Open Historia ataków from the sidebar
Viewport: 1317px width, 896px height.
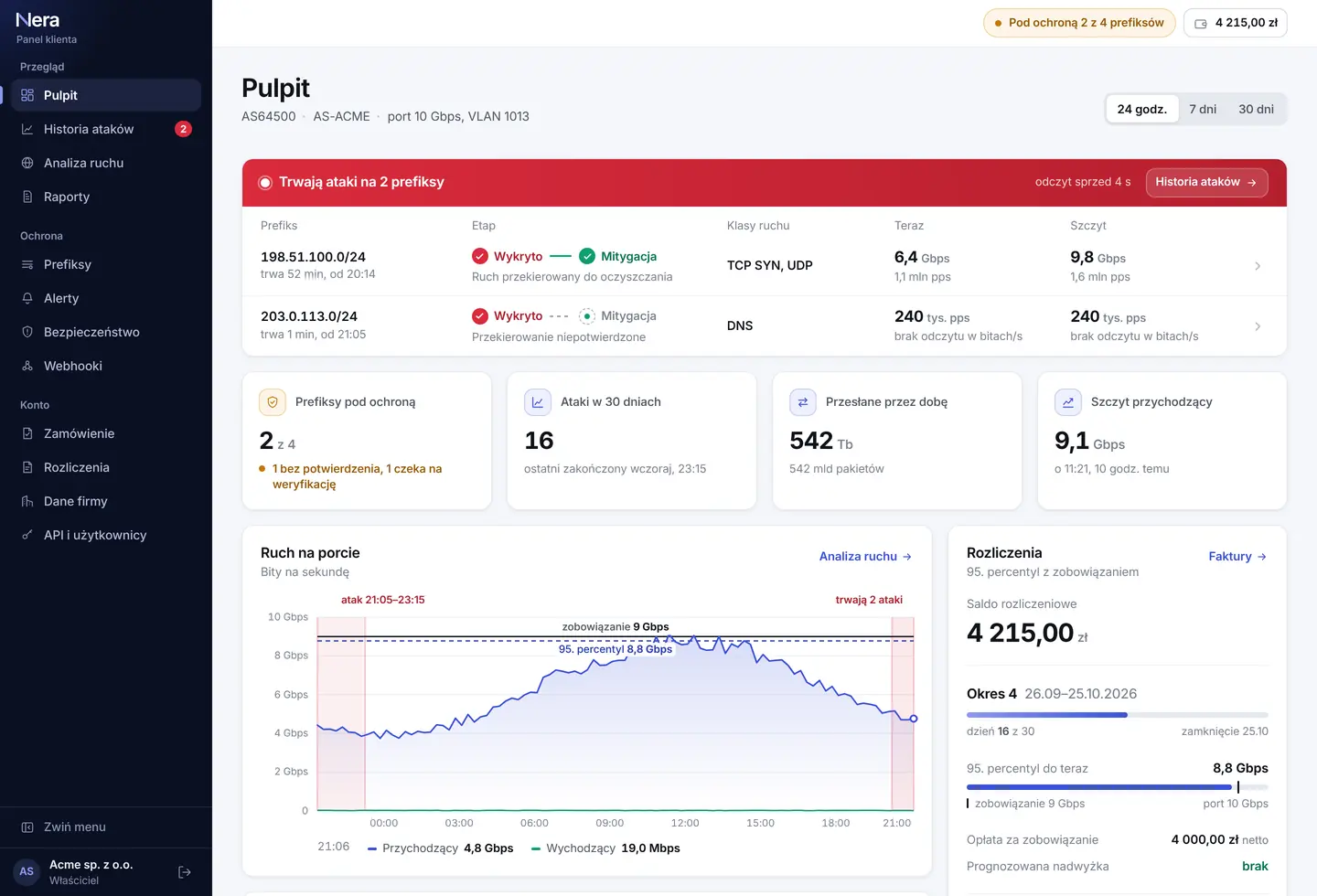pos(106,129)
